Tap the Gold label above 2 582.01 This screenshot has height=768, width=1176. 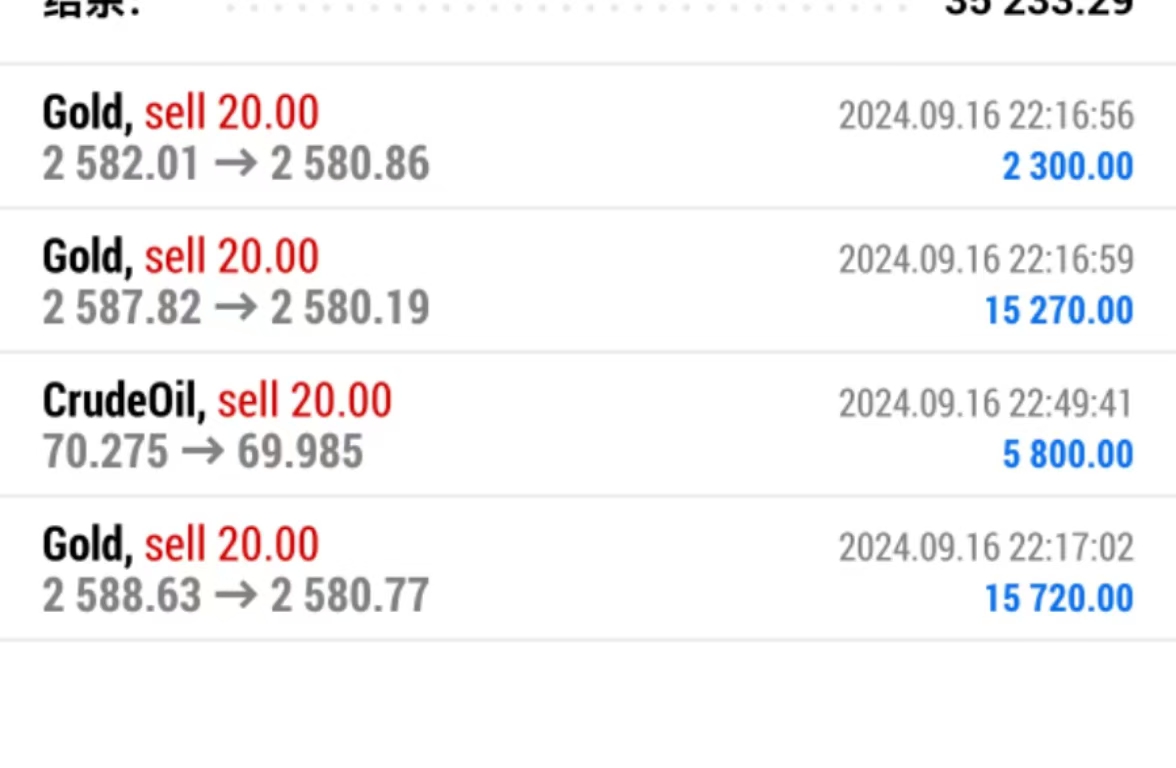pos(86,113)
